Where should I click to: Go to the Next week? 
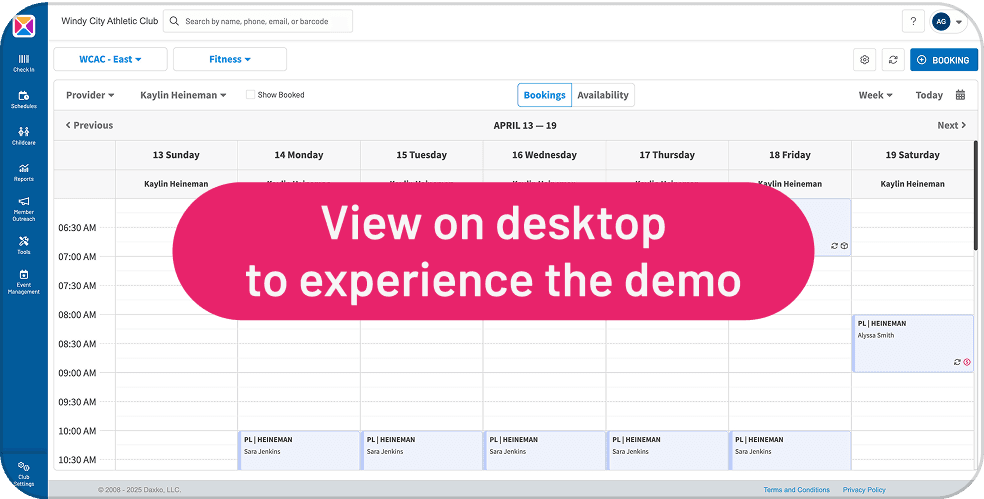click(x=952, y=125)
